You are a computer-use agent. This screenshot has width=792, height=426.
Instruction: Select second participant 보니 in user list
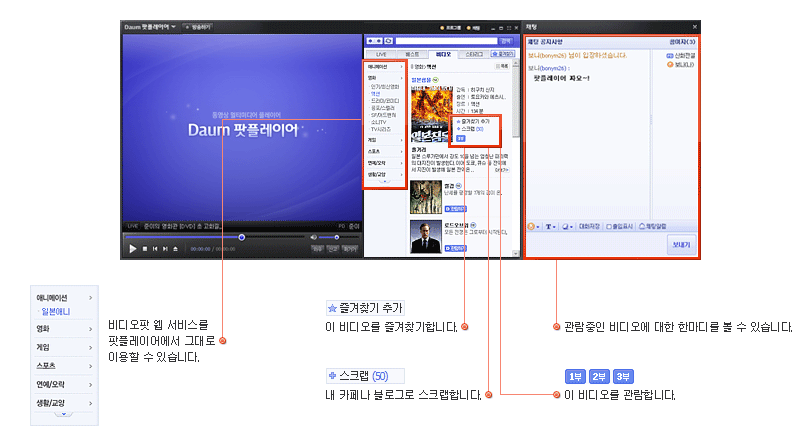pyautogui.click(x=680, y=65)
